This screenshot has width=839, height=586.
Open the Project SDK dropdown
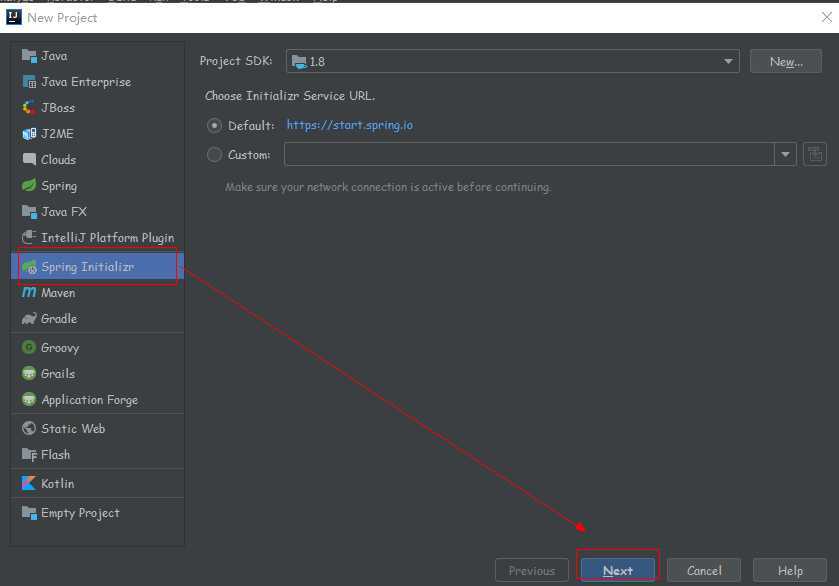pos(513,62)
